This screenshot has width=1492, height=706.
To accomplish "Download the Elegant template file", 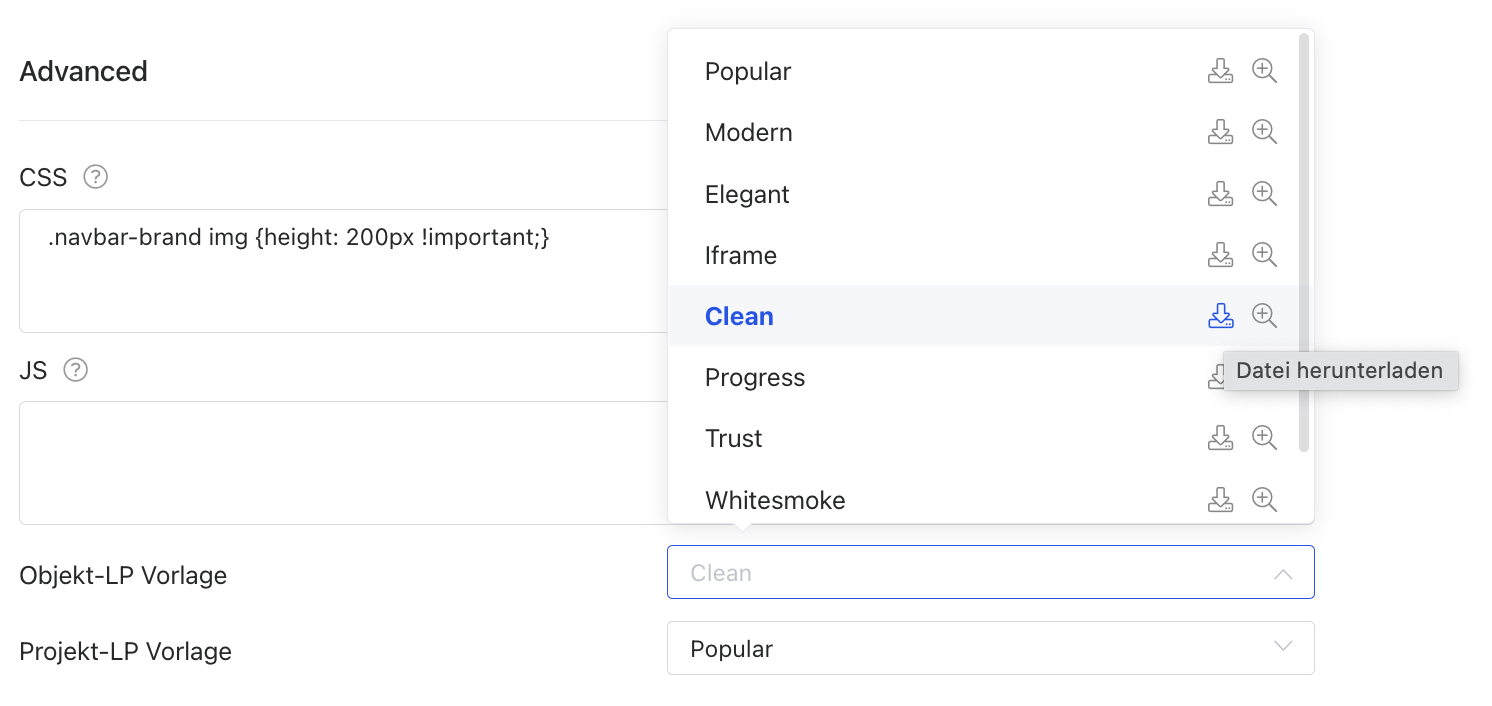I will tap(1220, 194).
